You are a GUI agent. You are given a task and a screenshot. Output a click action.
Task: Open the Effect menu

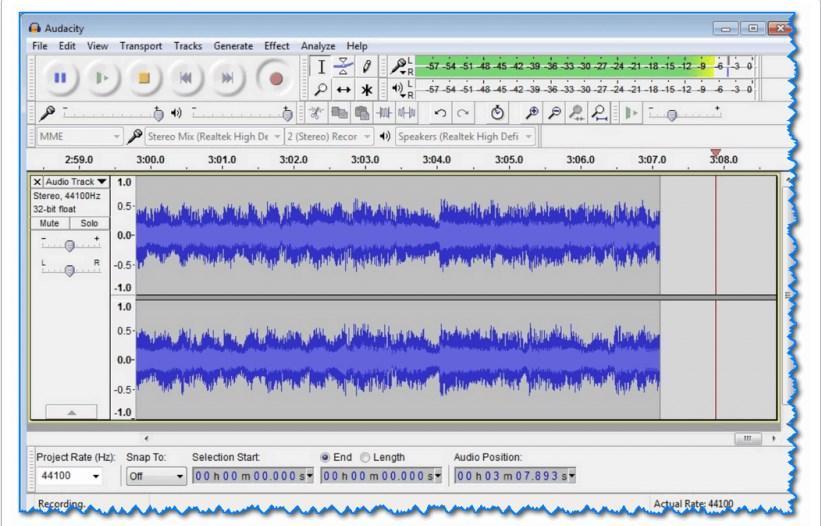pos(276,46)
